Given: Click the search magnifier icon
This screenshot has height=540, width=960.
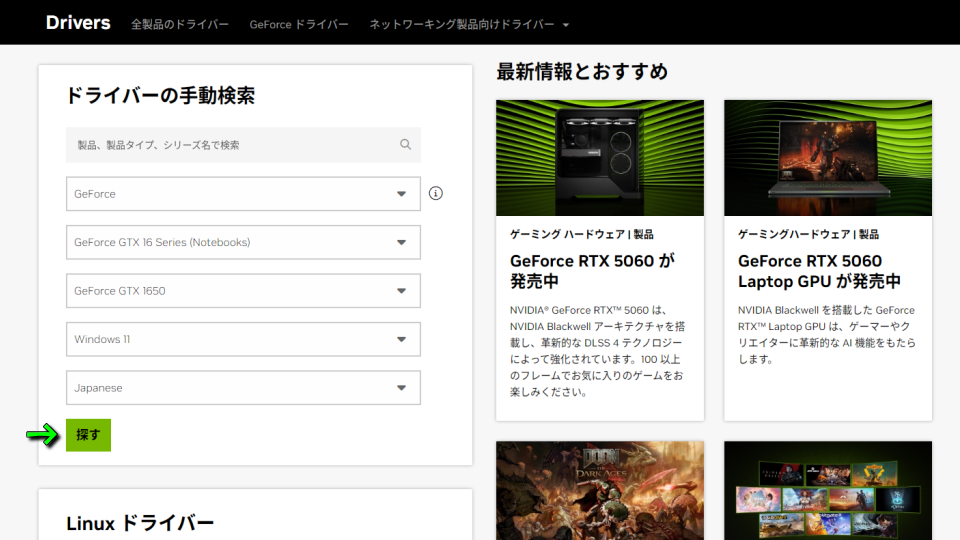Looking at the screenshot, I should pos(405,144).
